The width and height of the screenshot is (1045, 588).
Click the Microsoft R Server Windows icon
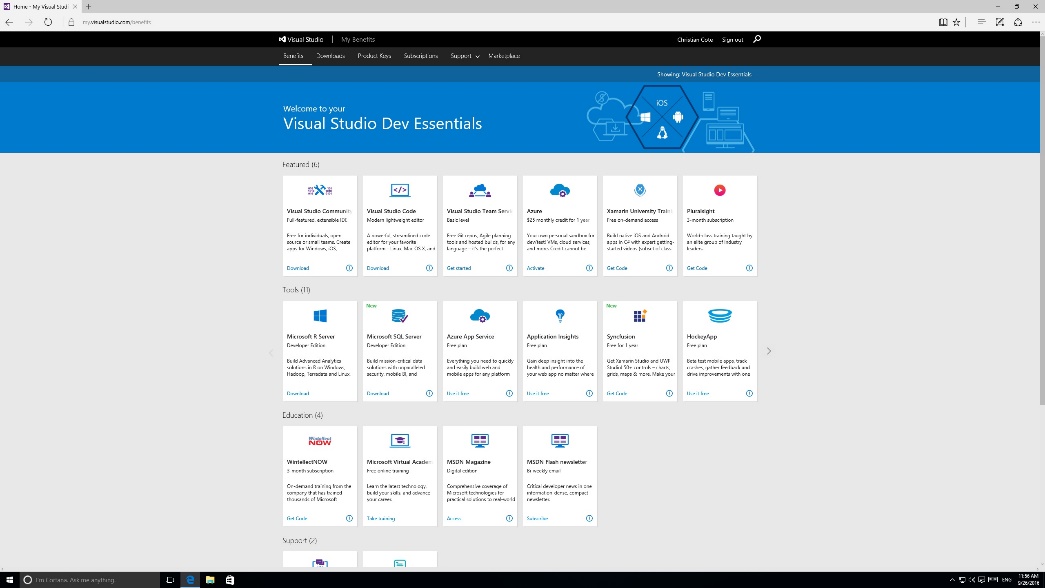tap(320, 316)
